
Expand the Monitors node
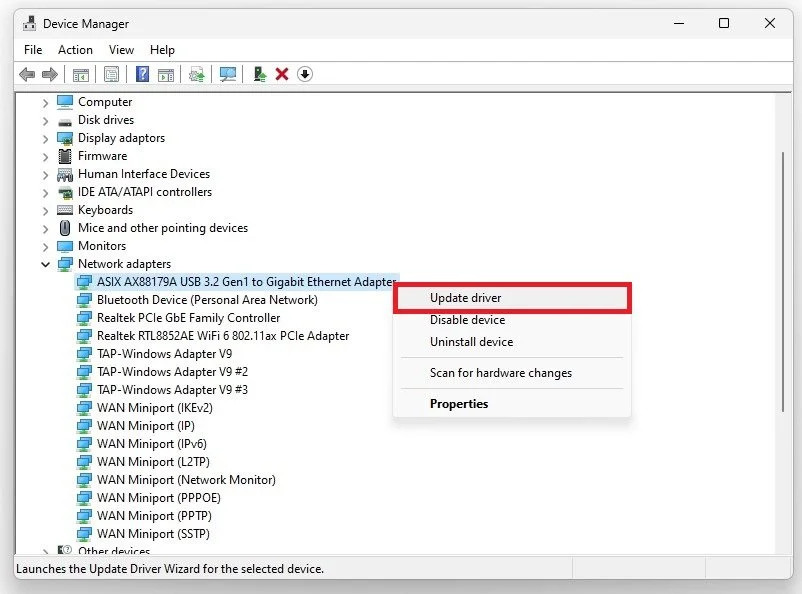[x=46, y=247]
